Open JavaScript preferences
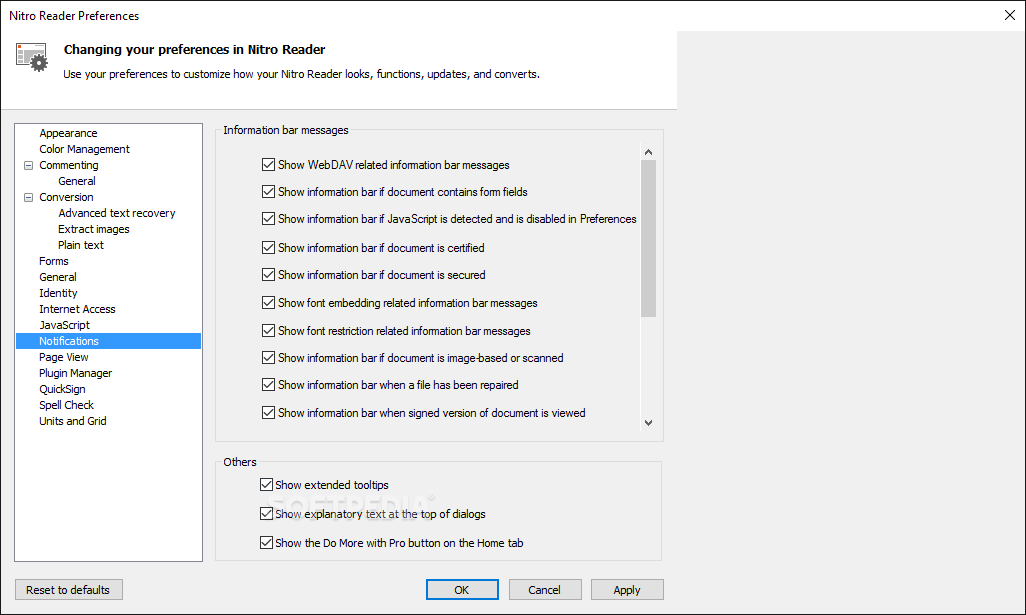The width and height of the screenshot is (1026, 615). click(64, 325)
